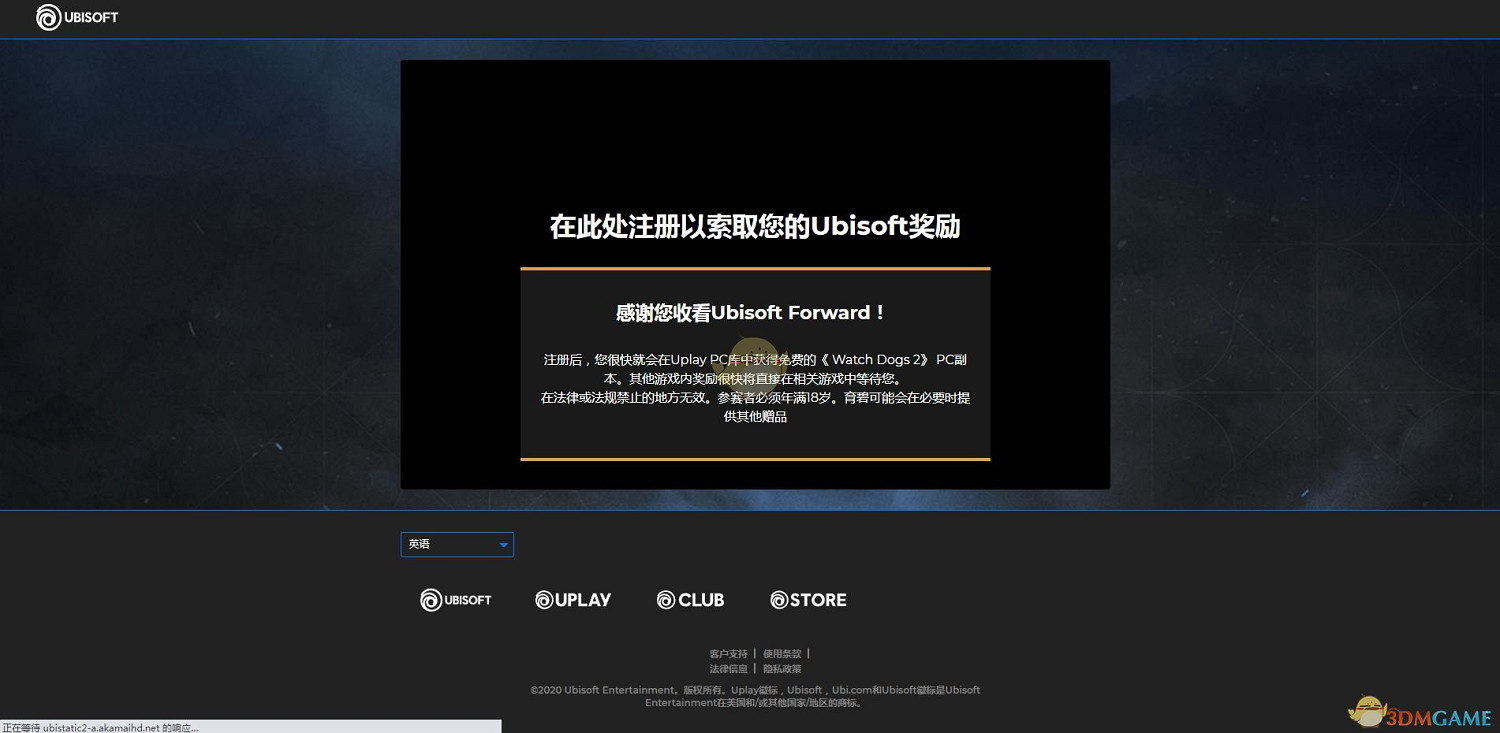Open UPLAY via its footer logo
This screenshot has width=1500, height=733.
coord(572,599)
